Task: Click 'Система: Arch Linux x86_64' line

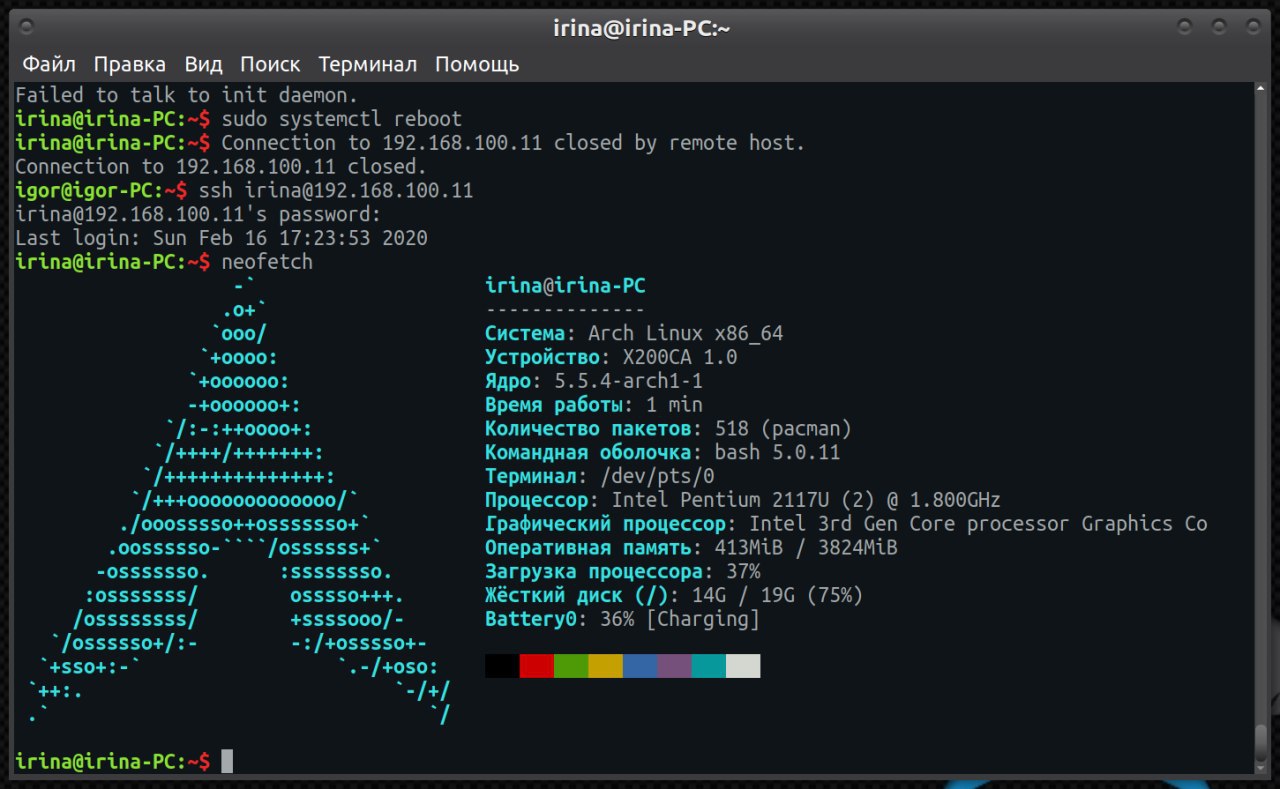Action: point(634,334)
